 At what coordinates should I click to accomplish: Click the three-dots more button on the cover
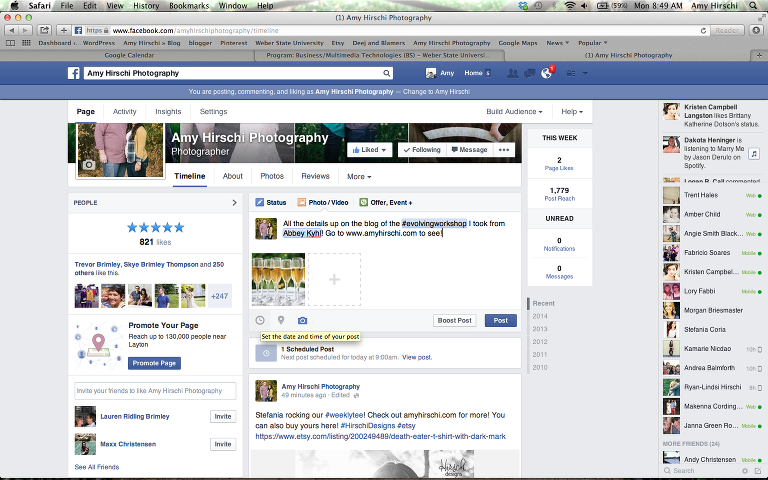click(x=504, y=150)
